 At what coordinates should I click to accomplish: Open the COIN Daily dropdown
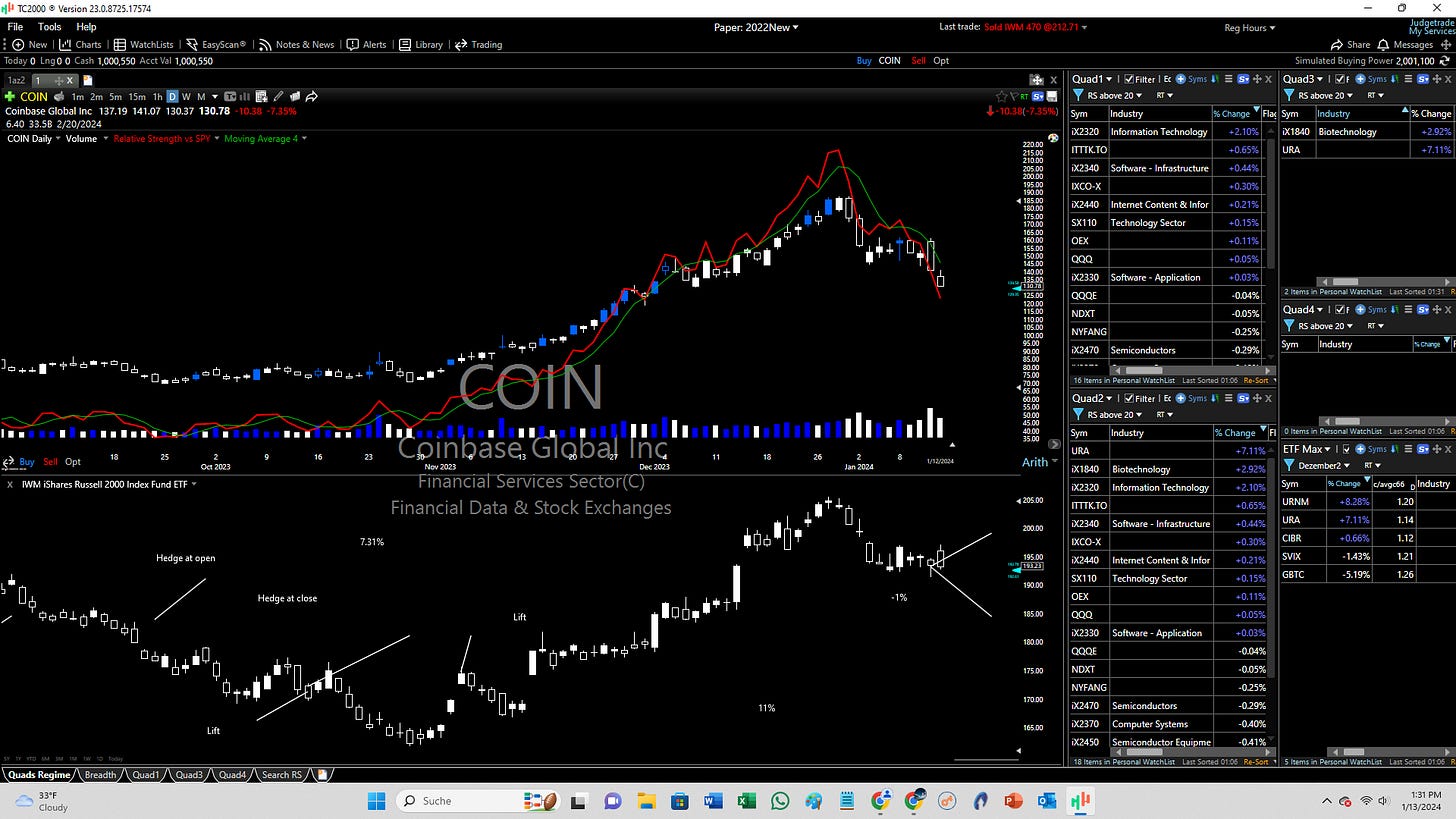32,138
